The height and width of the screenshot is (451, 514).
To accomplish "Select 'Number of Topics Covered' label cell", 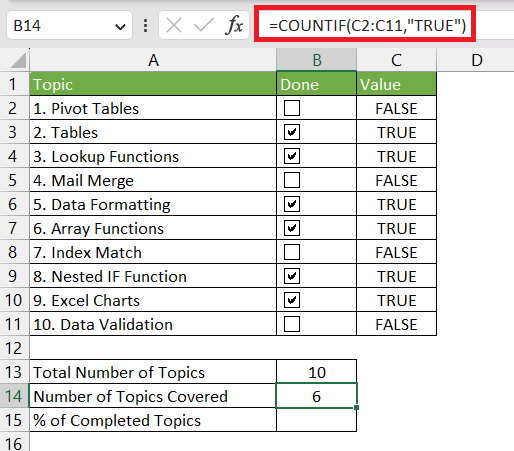I will click(153, 396).
